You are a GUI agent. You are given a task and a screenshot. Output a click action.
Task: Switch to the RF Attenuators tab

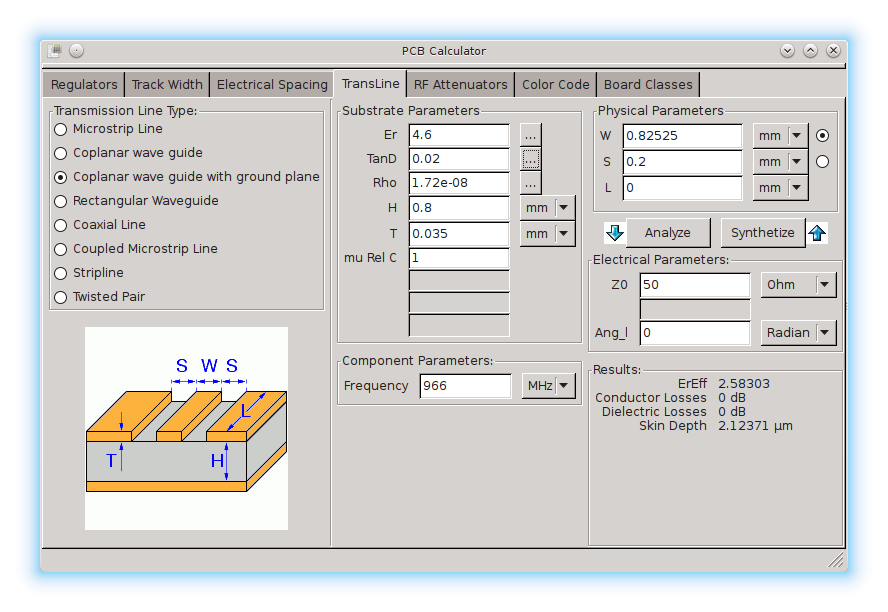[x=461, y=85]
